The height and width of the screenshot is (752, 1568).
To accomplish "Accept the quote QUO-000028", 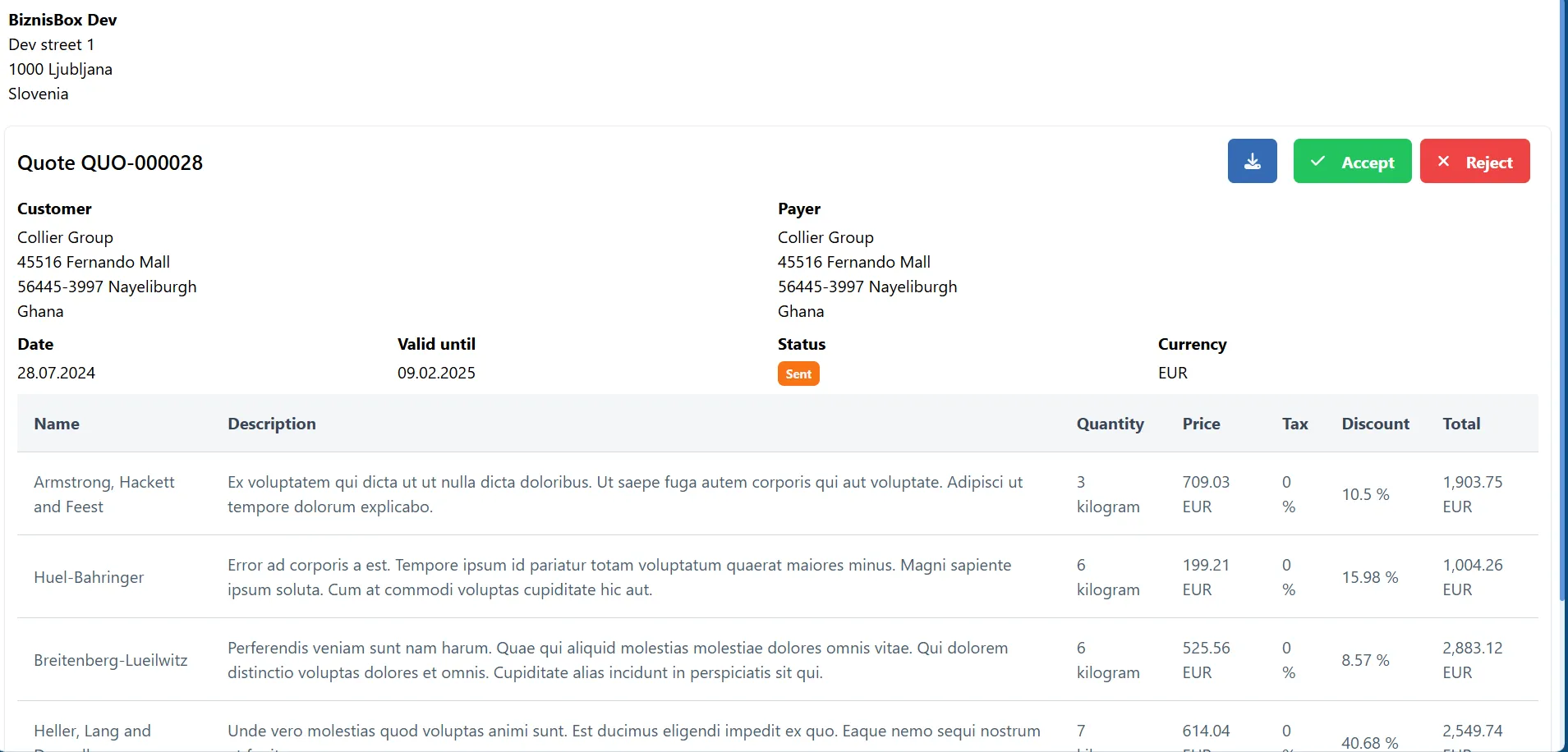I will 1352,161.
